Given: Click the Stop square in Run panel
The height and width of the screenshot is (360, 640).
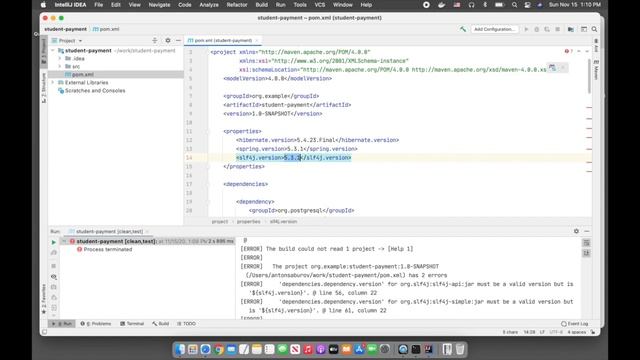Looking at the screenshot, I should pyautogui.click(x=53, y=266).
